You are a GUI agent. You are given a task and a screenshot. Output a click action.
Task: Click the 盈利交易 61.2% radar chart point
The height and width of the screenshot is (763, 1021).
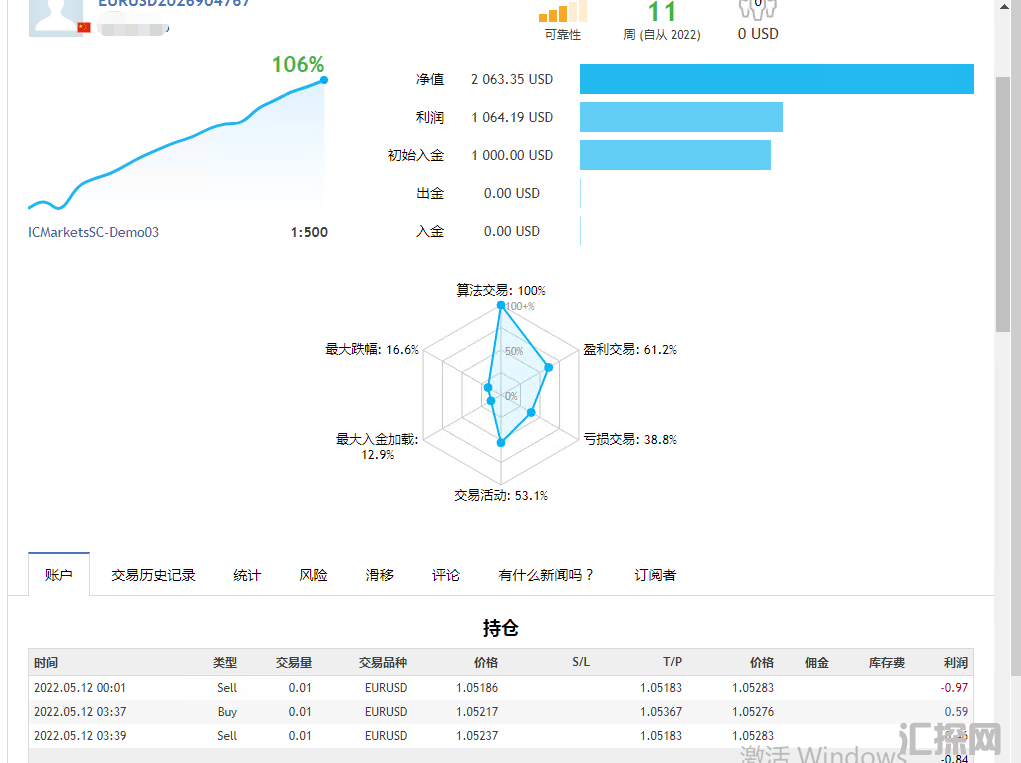pos(549,368)
